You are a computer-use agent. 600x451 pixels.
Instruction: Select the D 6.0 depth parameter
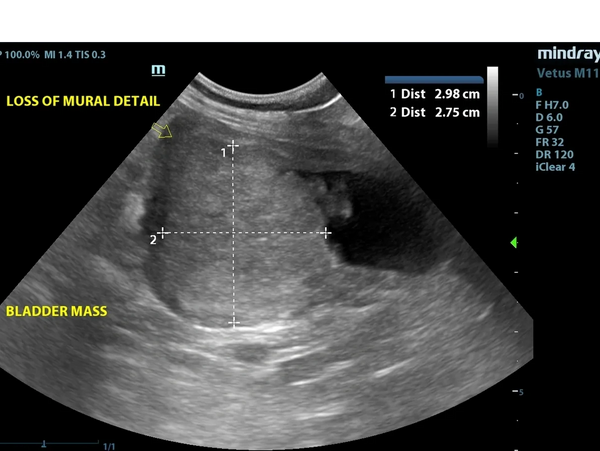(550, 117)
